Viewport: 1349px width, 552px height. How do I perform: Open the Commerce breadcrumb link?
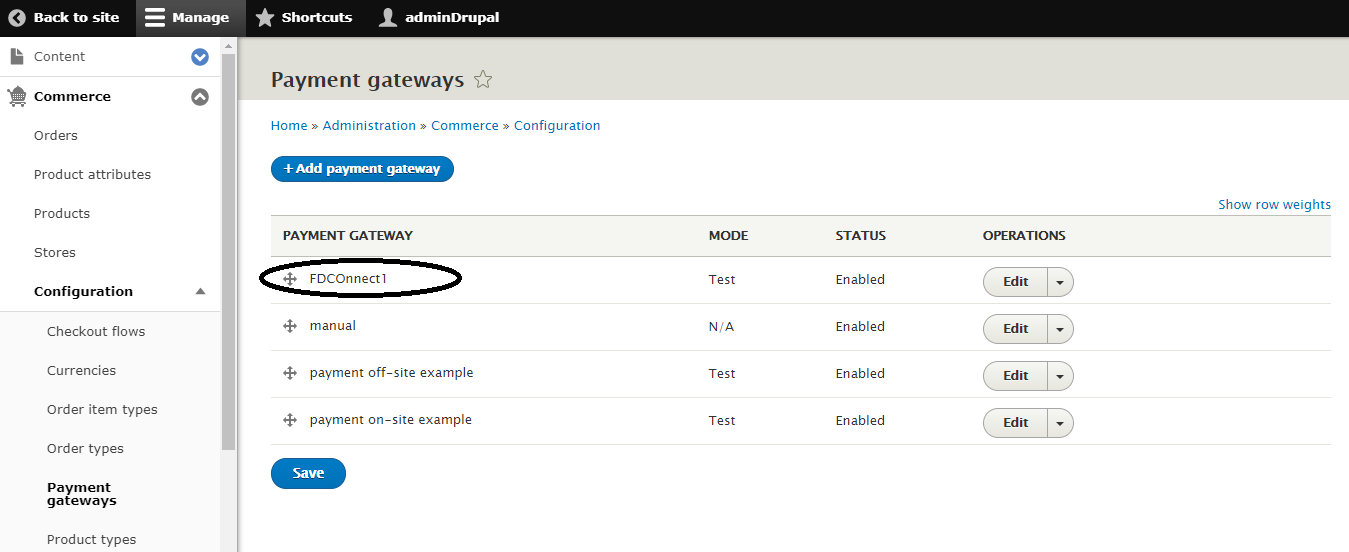coord(465,126)
